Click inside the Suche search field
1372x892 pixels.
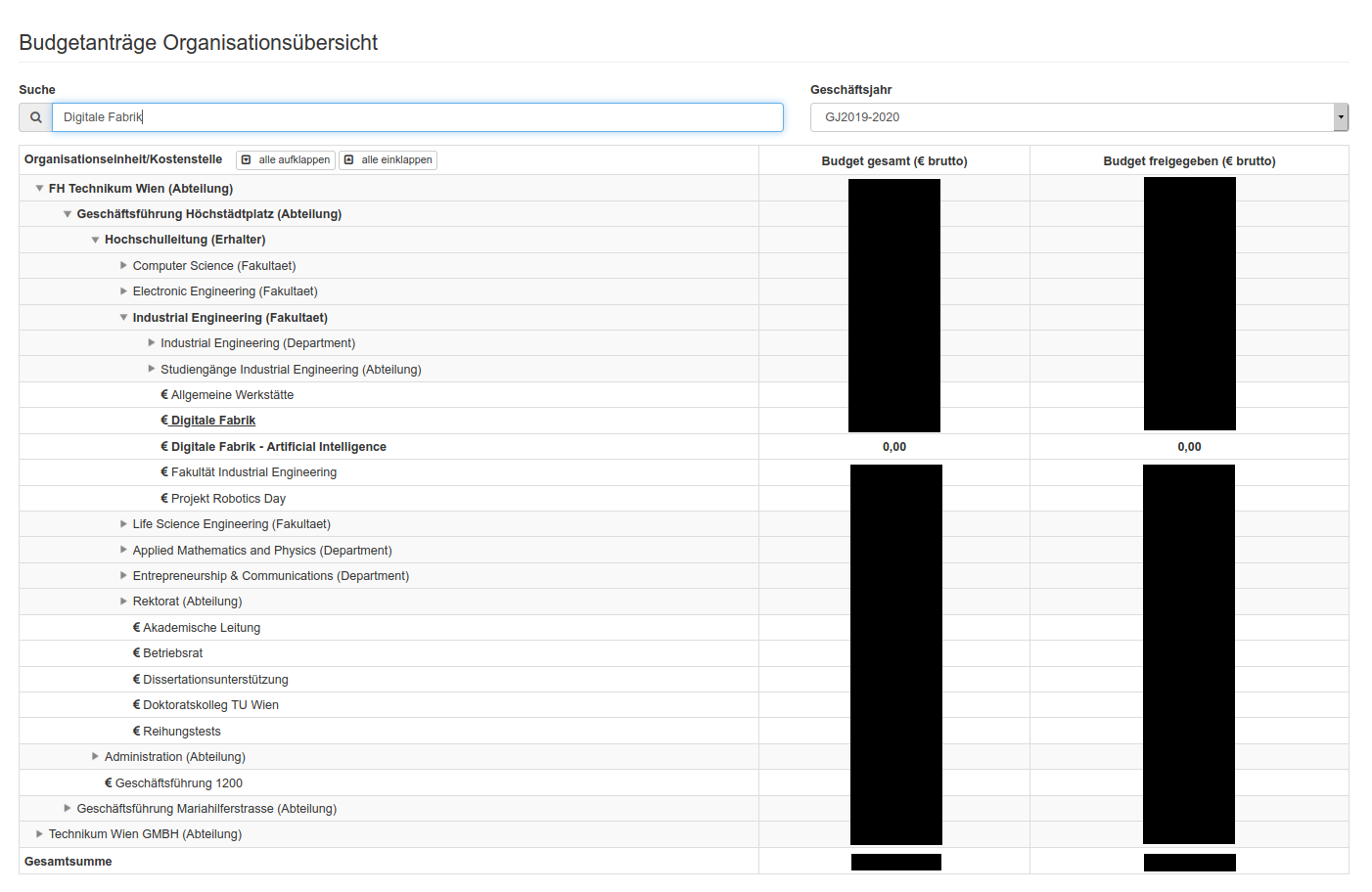(417, 117)
